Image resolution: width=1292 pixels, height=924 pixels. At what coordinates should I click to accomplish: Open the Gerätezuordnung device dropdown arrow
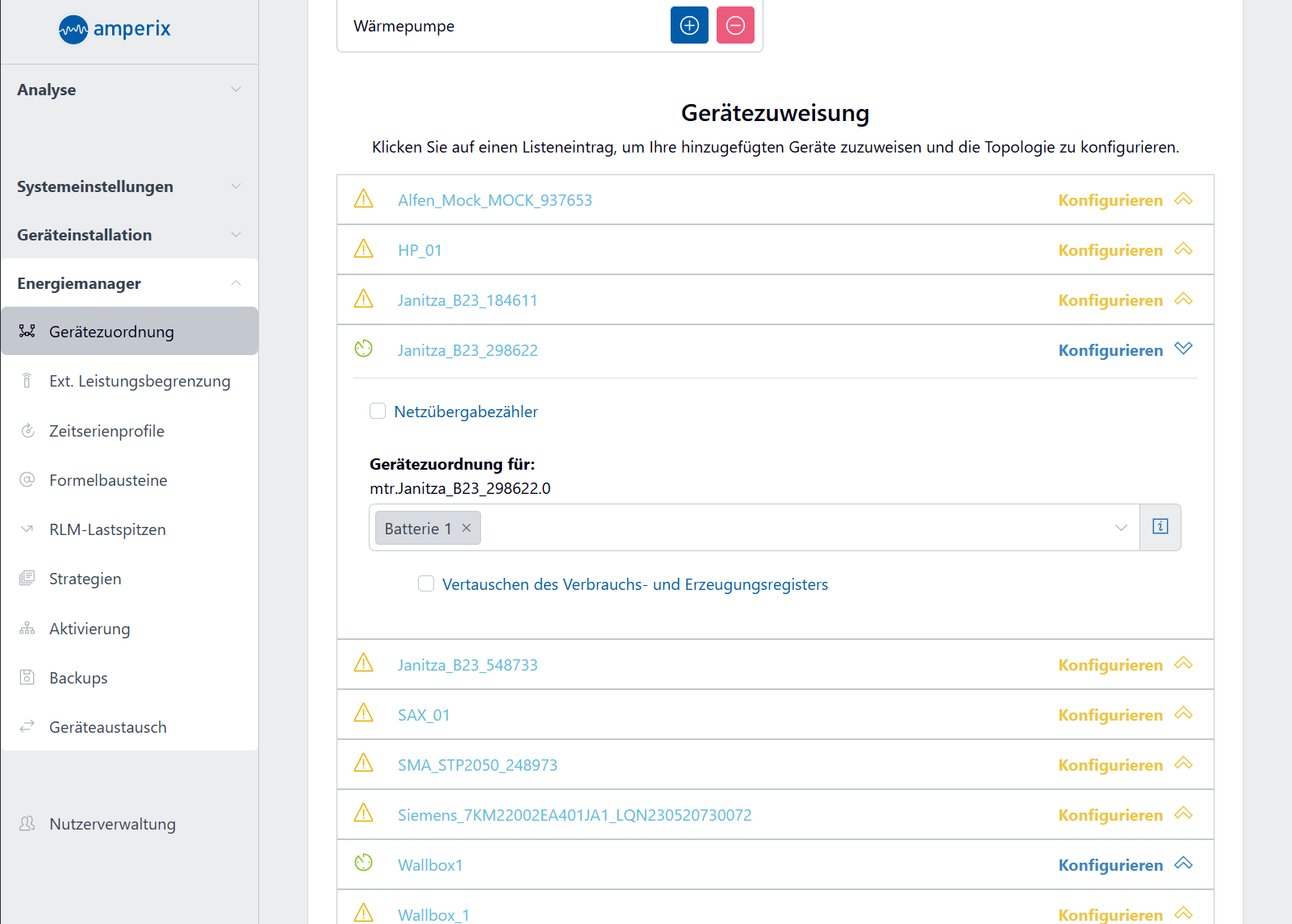(x=1121, y=528)
